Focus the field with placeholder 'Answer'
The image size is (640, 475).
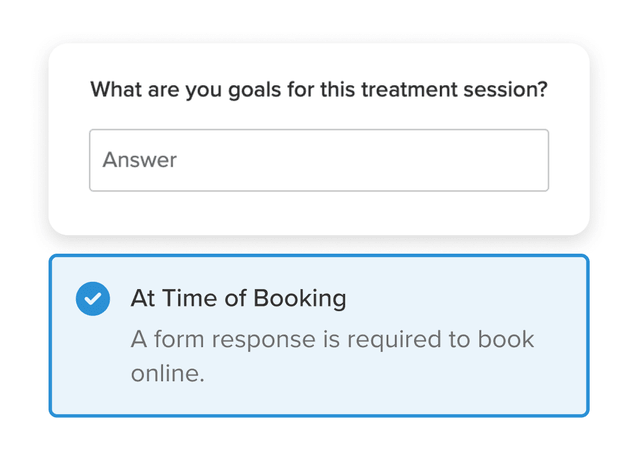click(318, 160)
